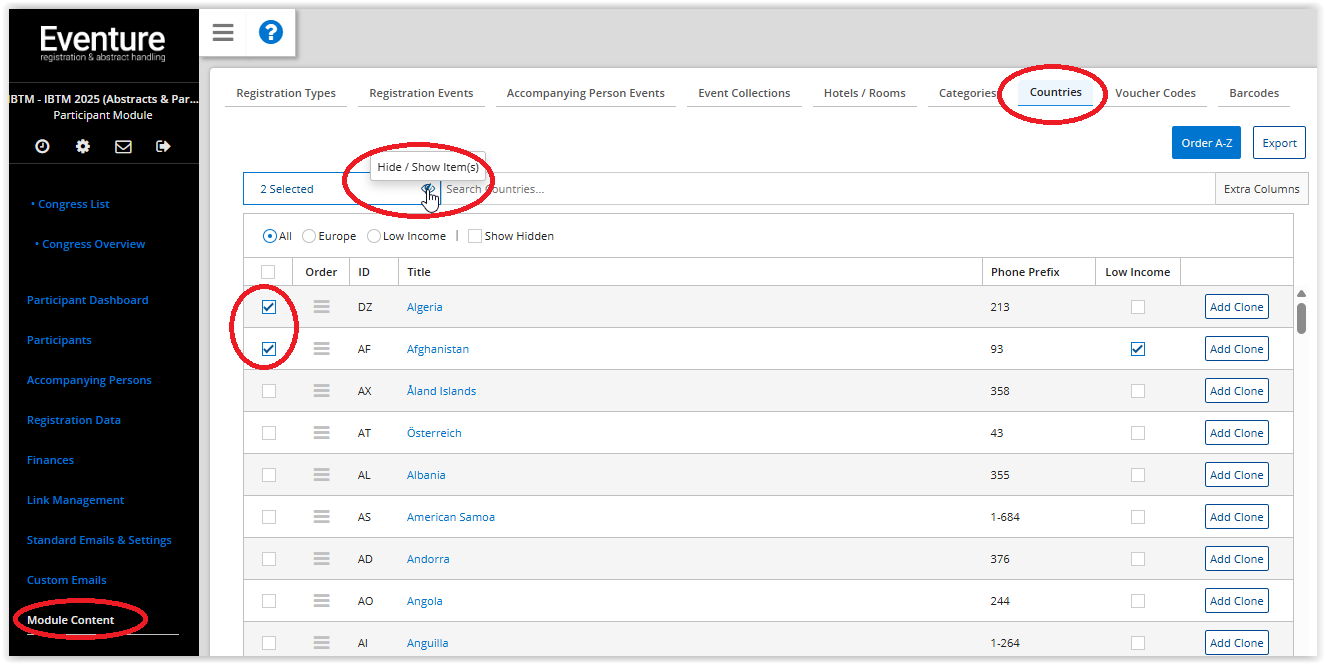The height and width of the screenshot is (664, 1325).
Task: Switch to the Voucher Codes tab
Action: [1155, 93]
